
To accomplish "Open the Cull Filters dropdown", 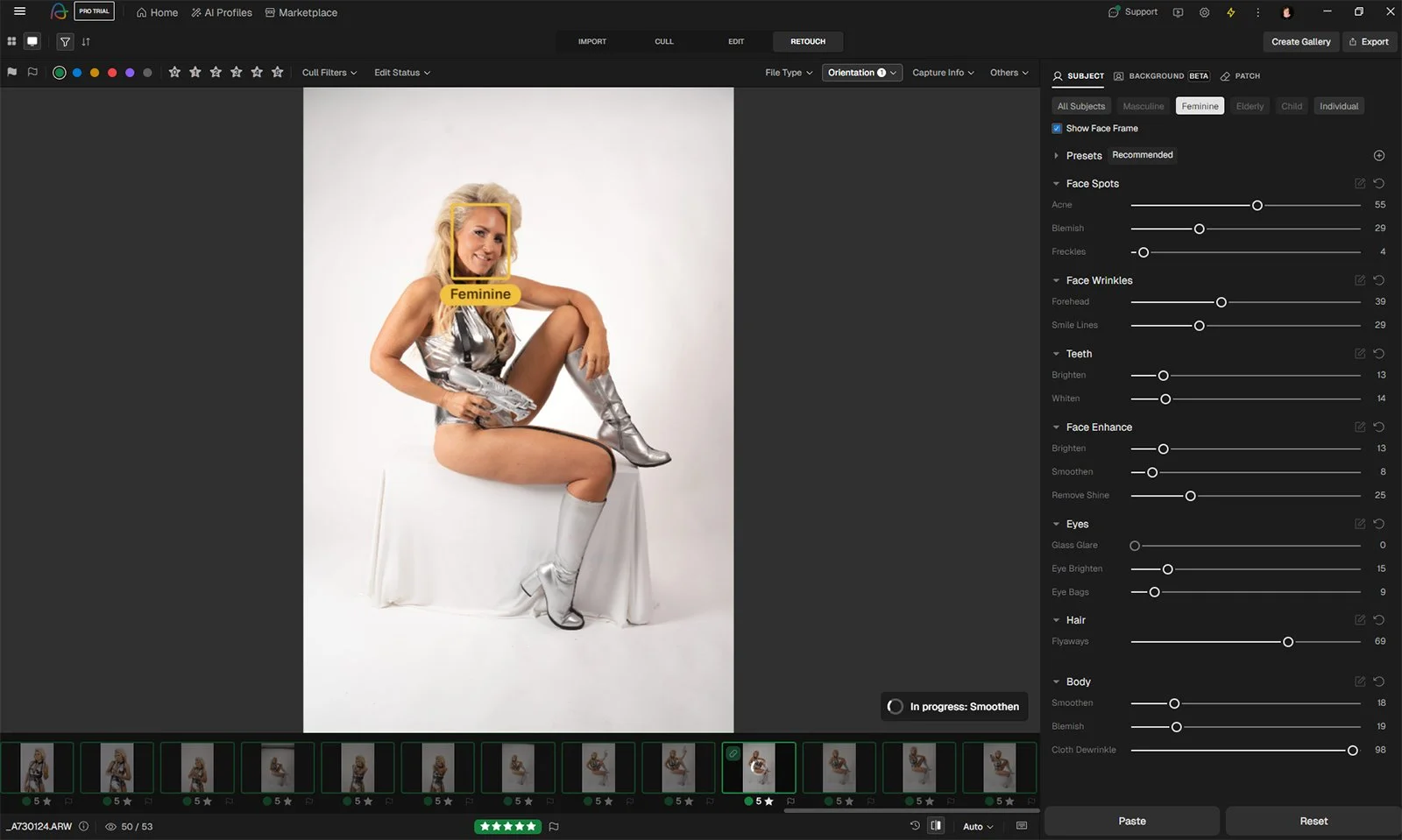I will 329,73.
